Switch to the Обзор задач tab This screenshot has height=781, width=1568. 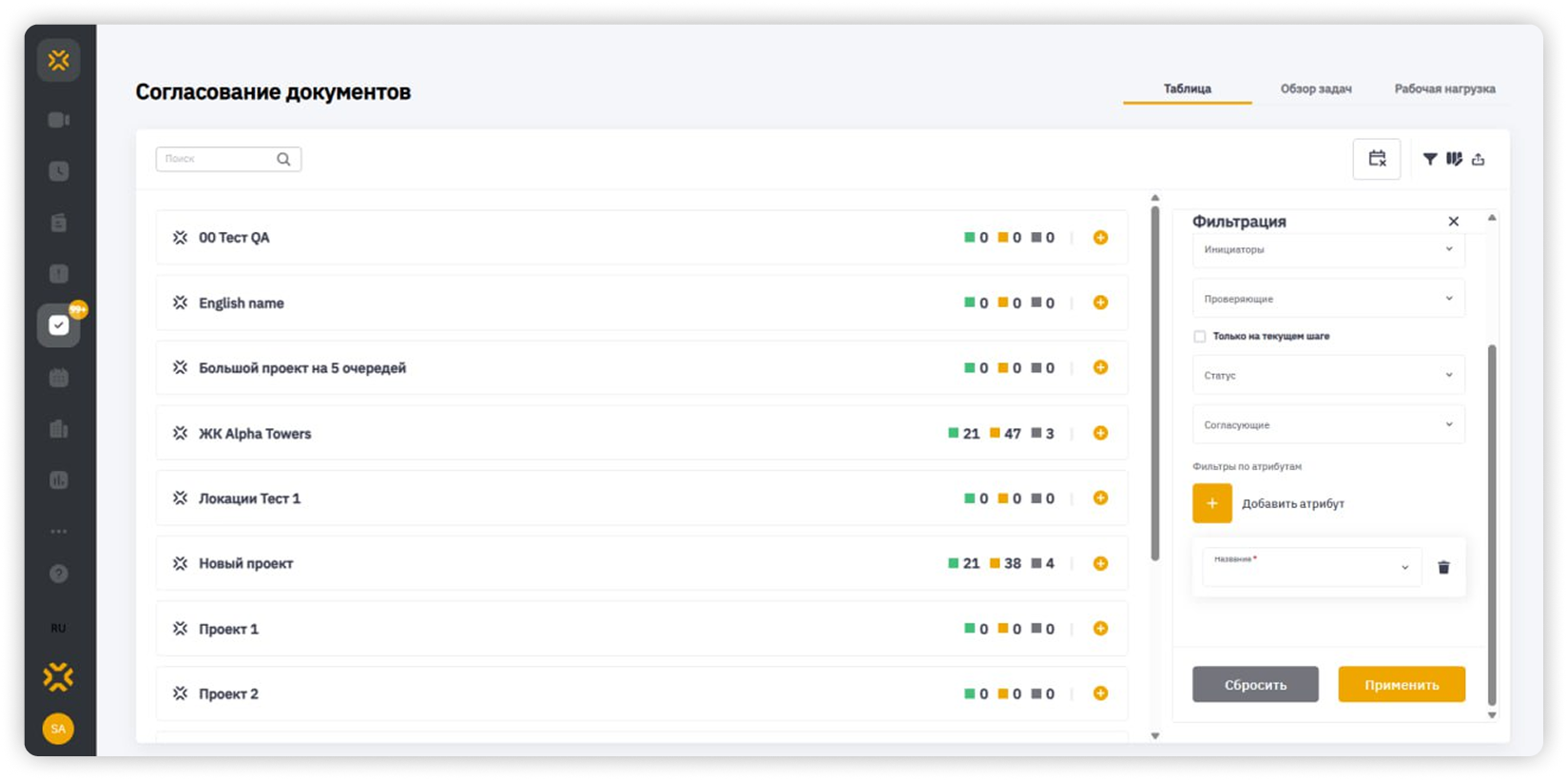click(1315, 89)
